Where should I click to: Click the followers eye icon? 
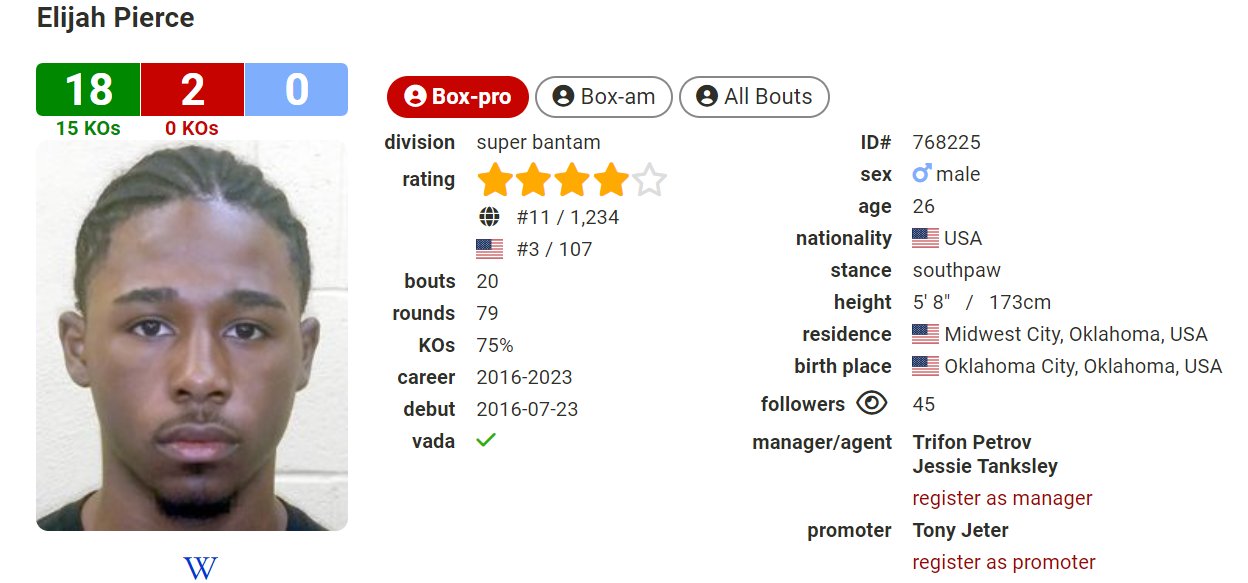872,403
